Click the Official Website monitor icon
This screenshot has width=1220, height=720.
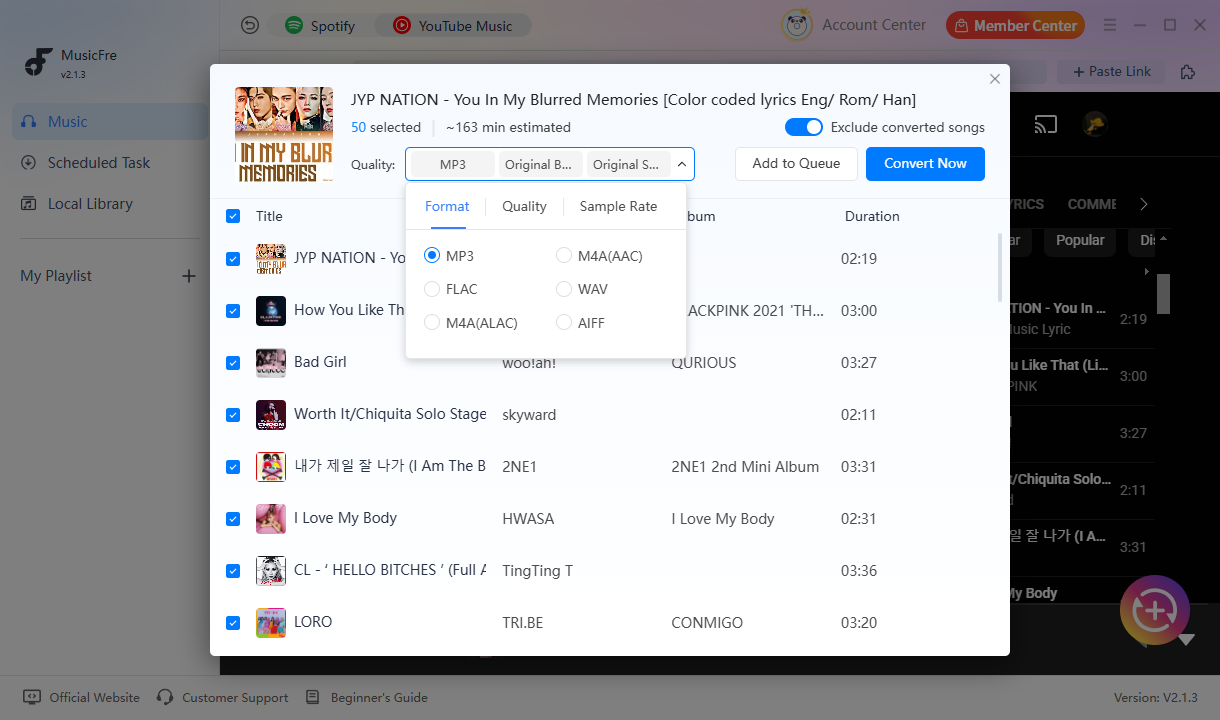tap(32, 697)
